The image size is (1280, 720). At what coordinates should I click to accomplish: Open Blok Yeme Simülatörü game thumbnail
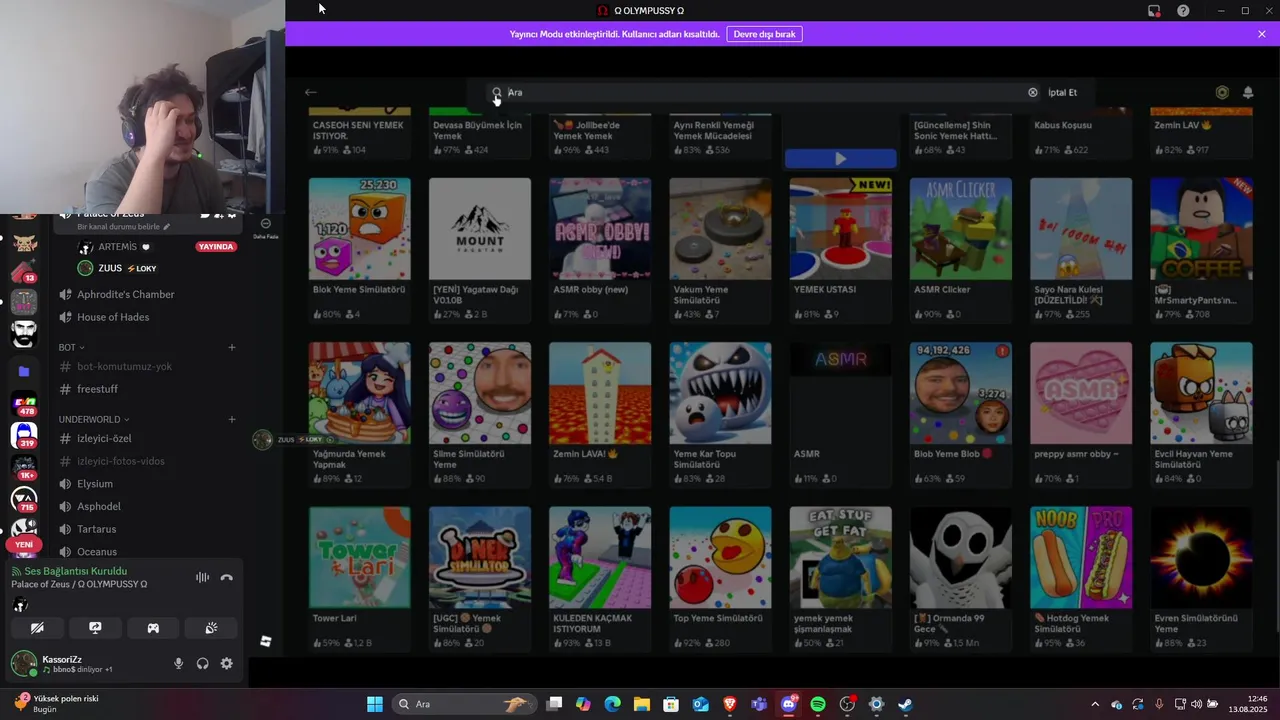(x=359, y=229)
